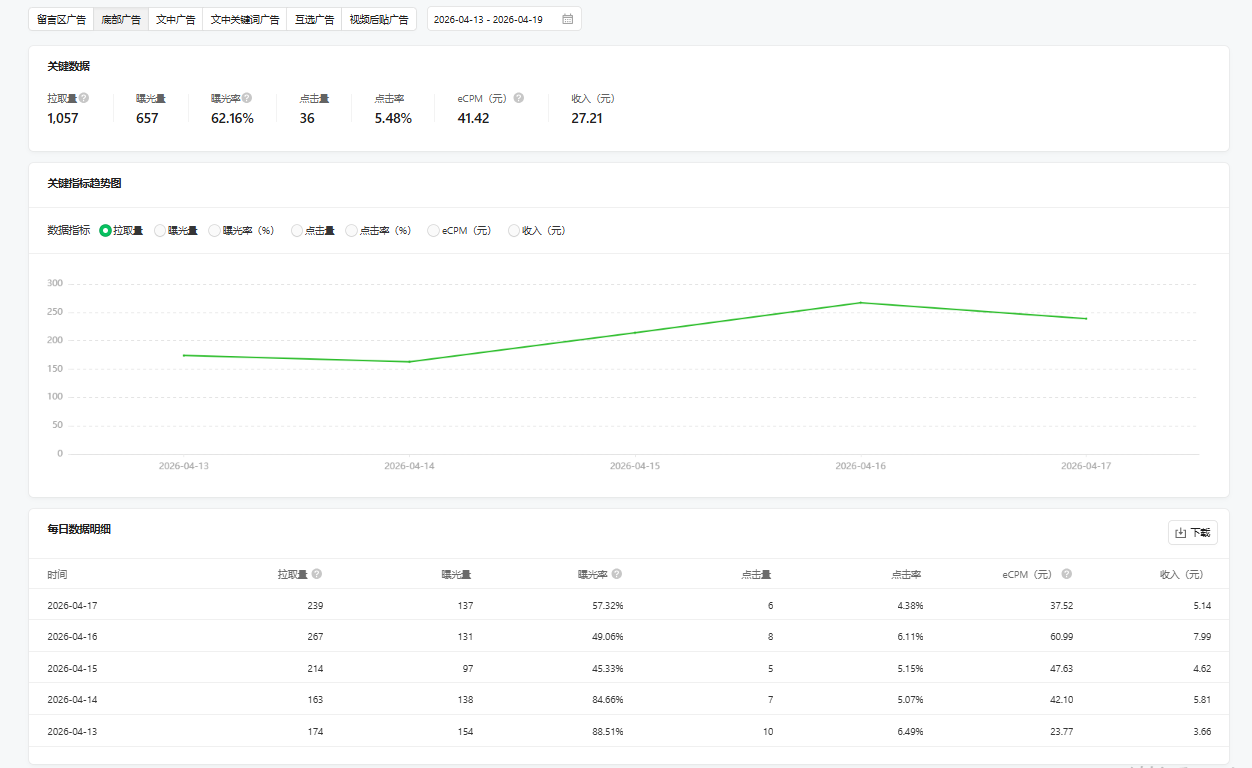Go to the 互选广告 tab
This screenshot has height=768, width=1252.
click(x=313, y=19)
